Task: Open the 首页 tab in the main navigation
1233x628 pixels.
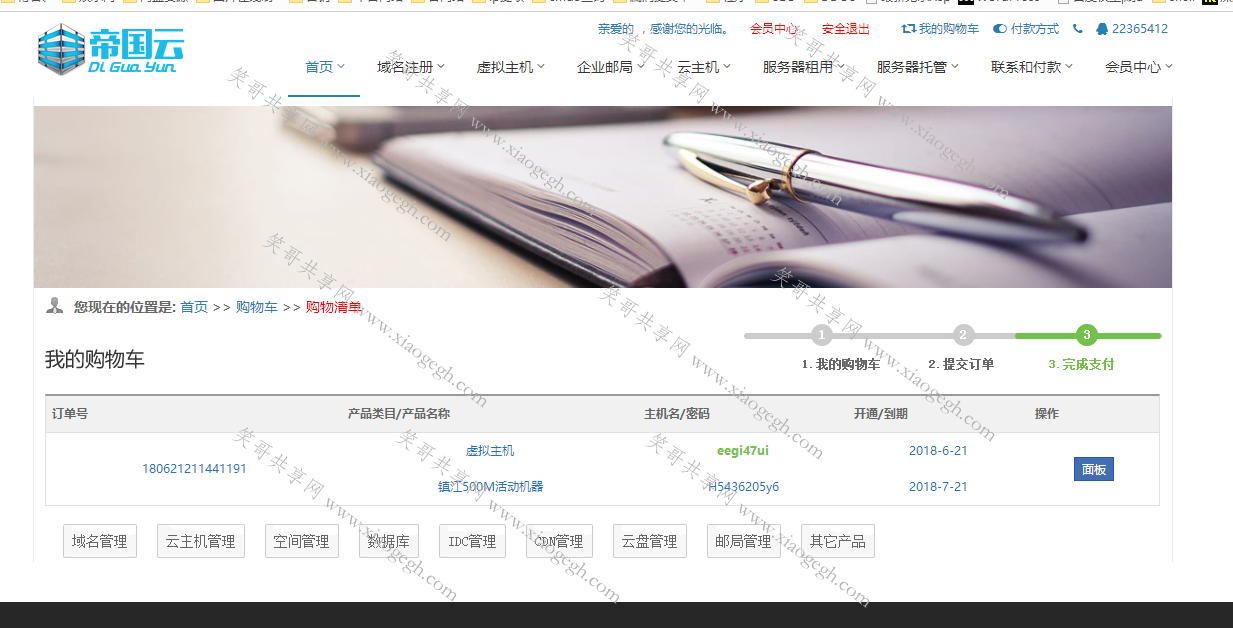Action: coord(324,67)
